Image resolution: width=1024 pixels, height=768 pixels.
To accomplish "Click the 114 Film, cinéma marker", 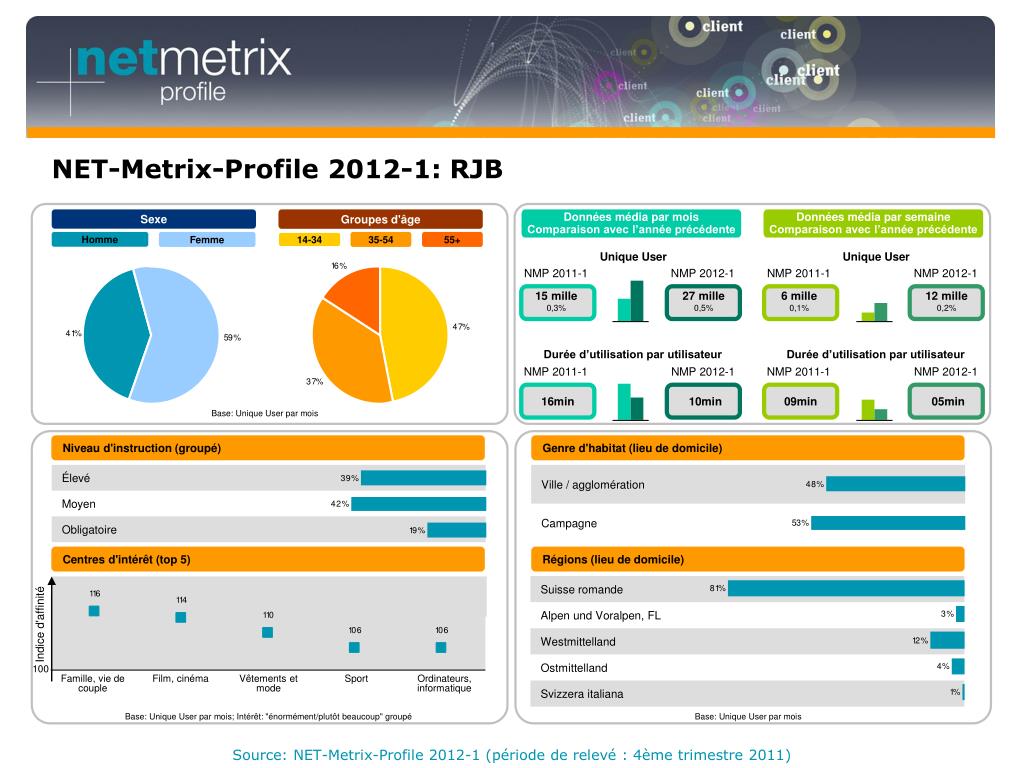I will point(181,617).
